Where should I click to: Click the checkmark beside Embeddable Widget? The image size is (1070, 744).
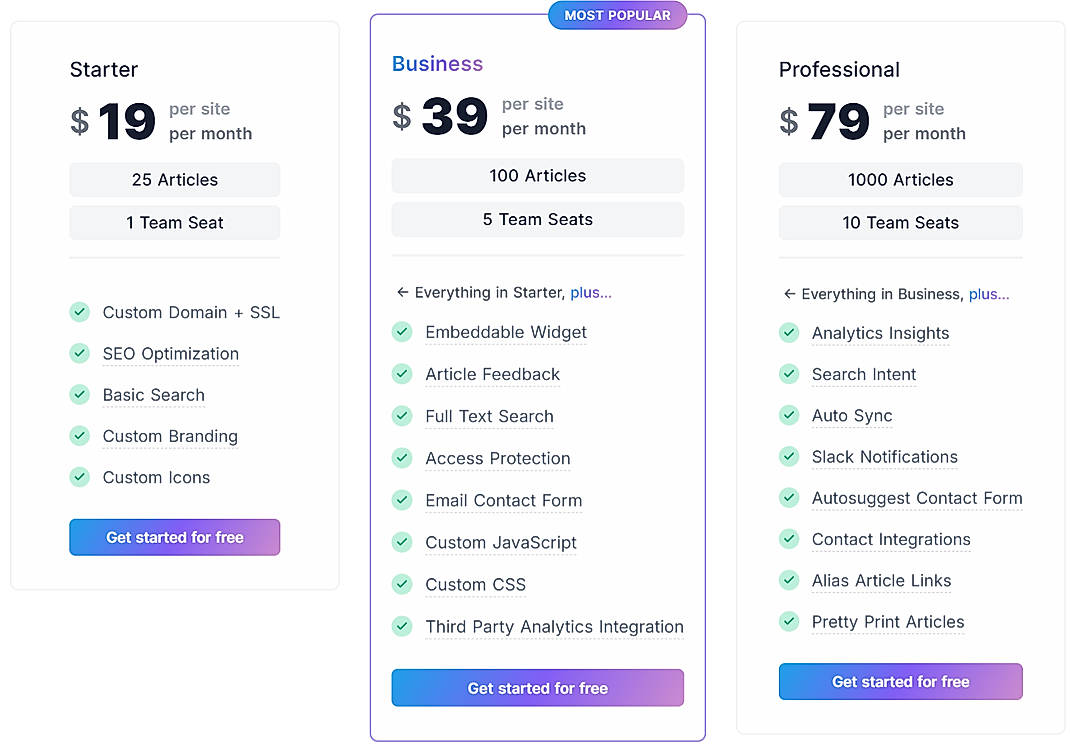point(402,332)
